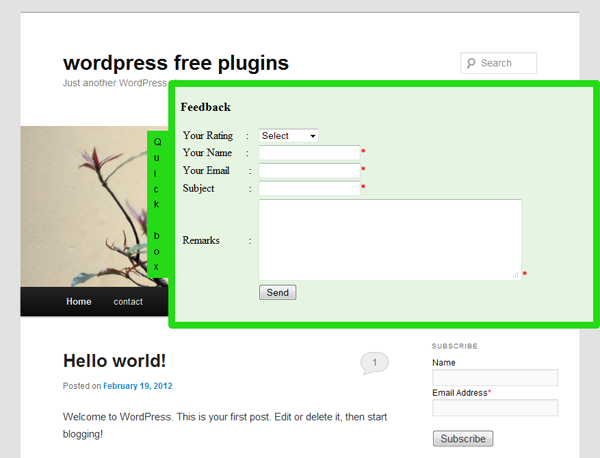Go to the Home menu item
This screenshot has height=458, width=600.
(x=78, y=302)
